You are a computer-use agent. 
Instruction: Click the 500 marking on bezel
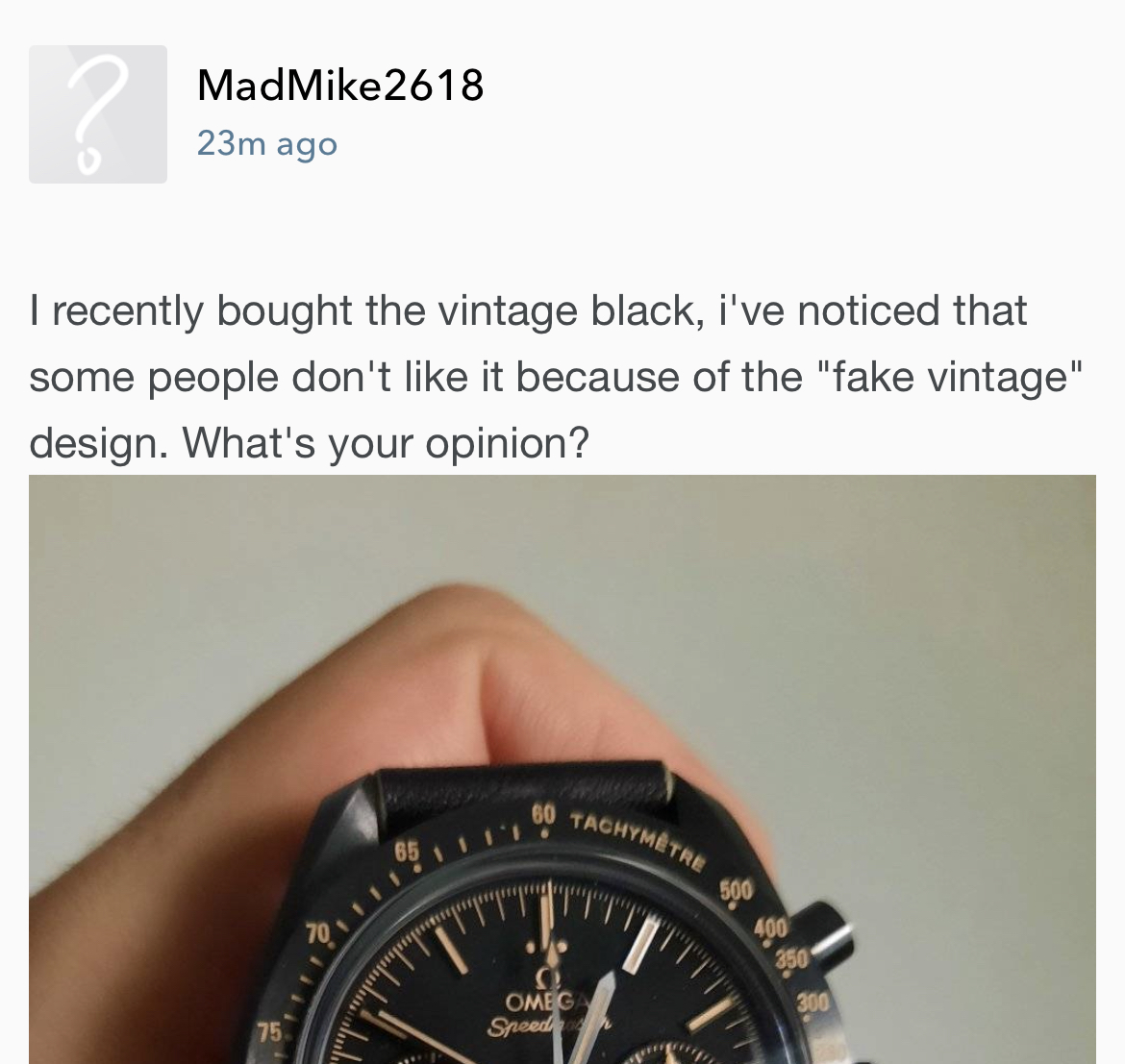[x=736, y=889]
